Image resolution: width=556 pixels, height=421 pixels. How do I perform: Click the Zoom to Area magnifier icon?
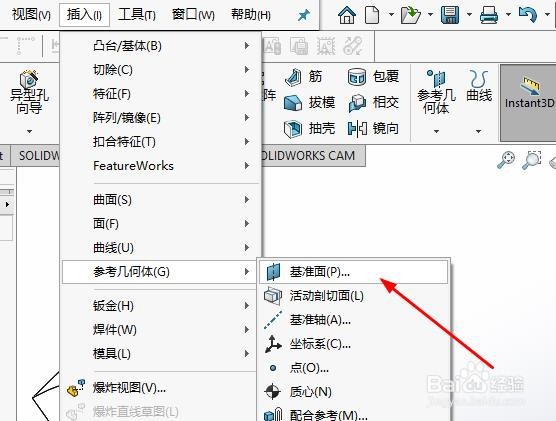pos(532,160)
